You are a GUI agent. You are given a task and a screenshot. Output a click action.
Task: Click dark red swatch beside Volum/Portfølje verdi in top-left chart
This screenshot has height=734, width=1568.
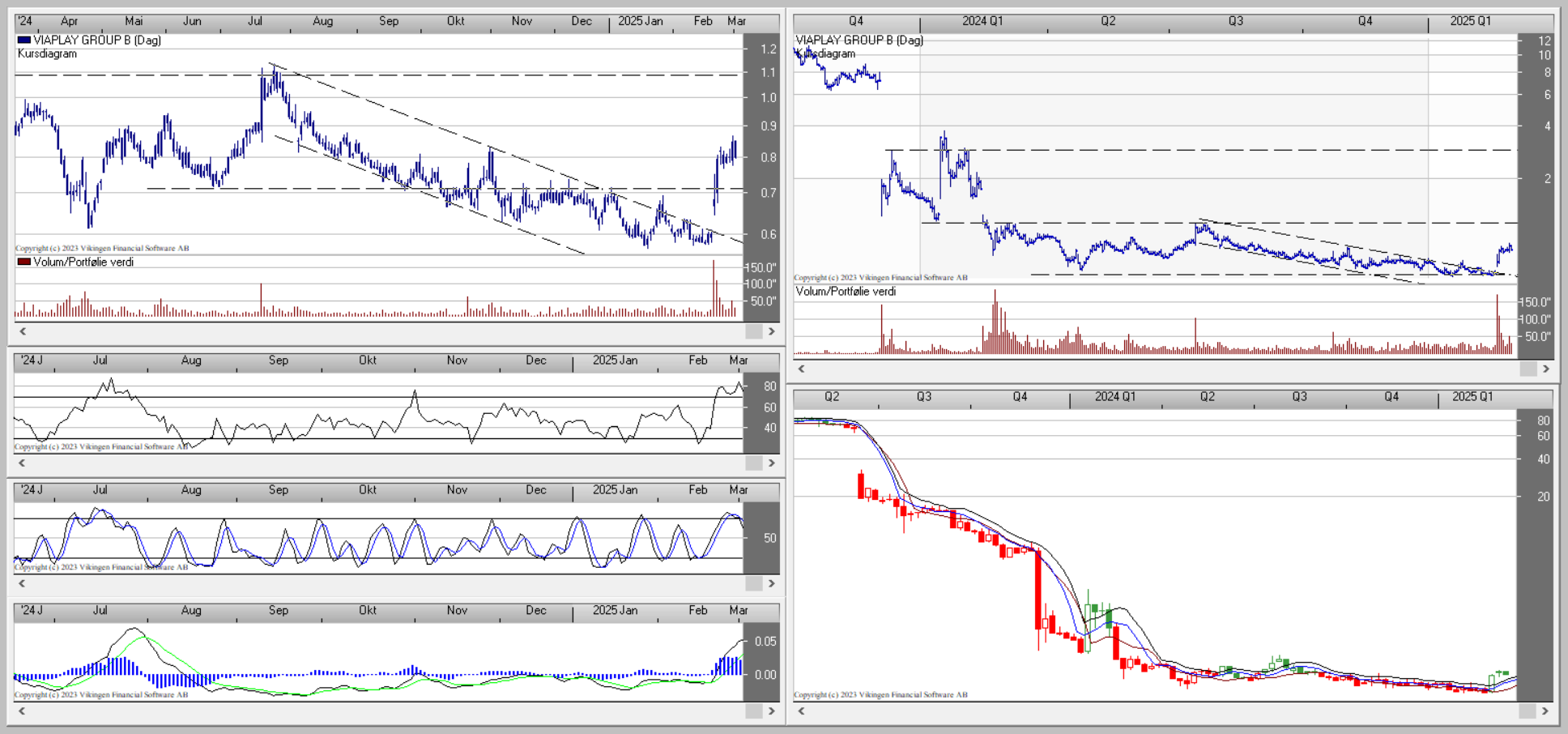[x=24, y=262]
